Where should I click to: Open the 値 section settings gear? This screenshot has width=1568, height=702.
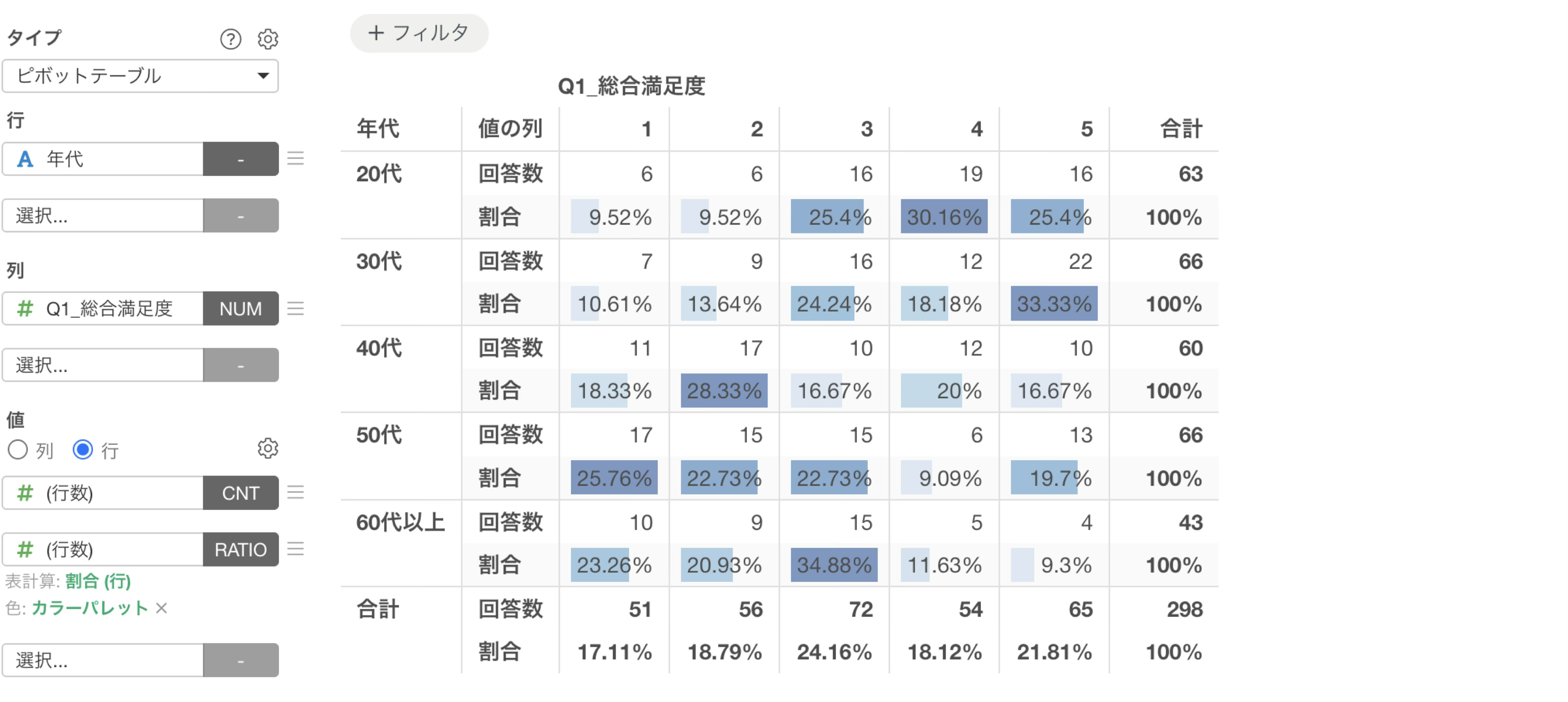(268, 449)
